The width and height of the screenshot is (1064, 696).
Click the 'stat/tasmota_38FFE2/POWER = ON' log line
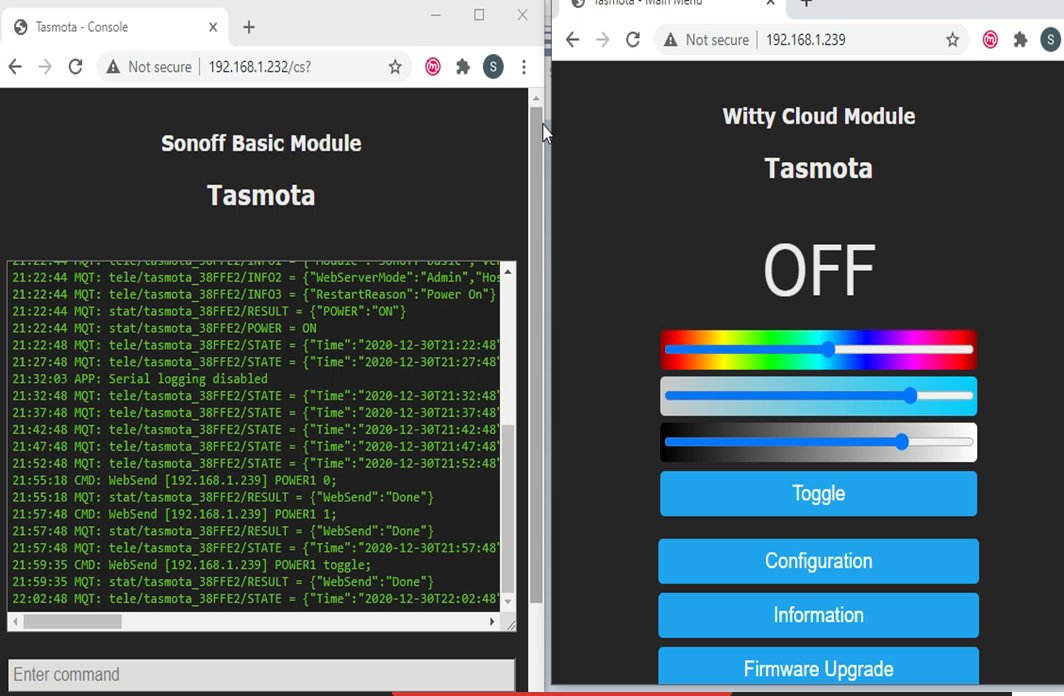tap(164, 328)
